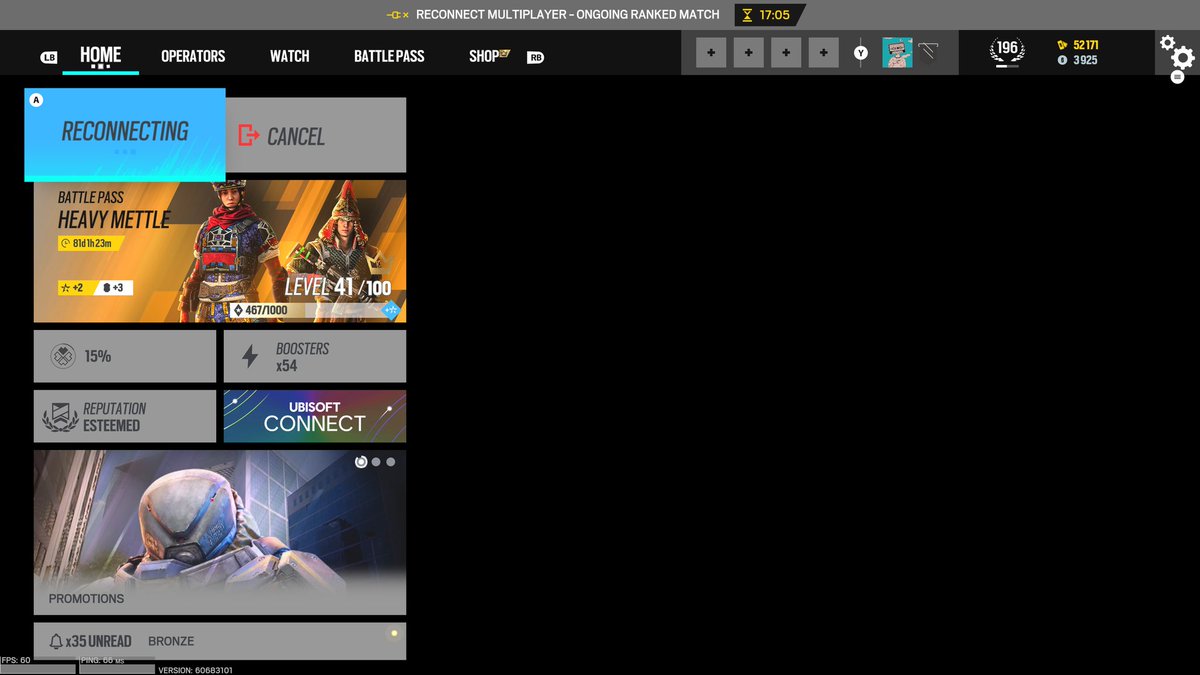The width and height of the screenshot is (1200, 675).
Task: Click the Reconnecting button
Action: point(125,135)
